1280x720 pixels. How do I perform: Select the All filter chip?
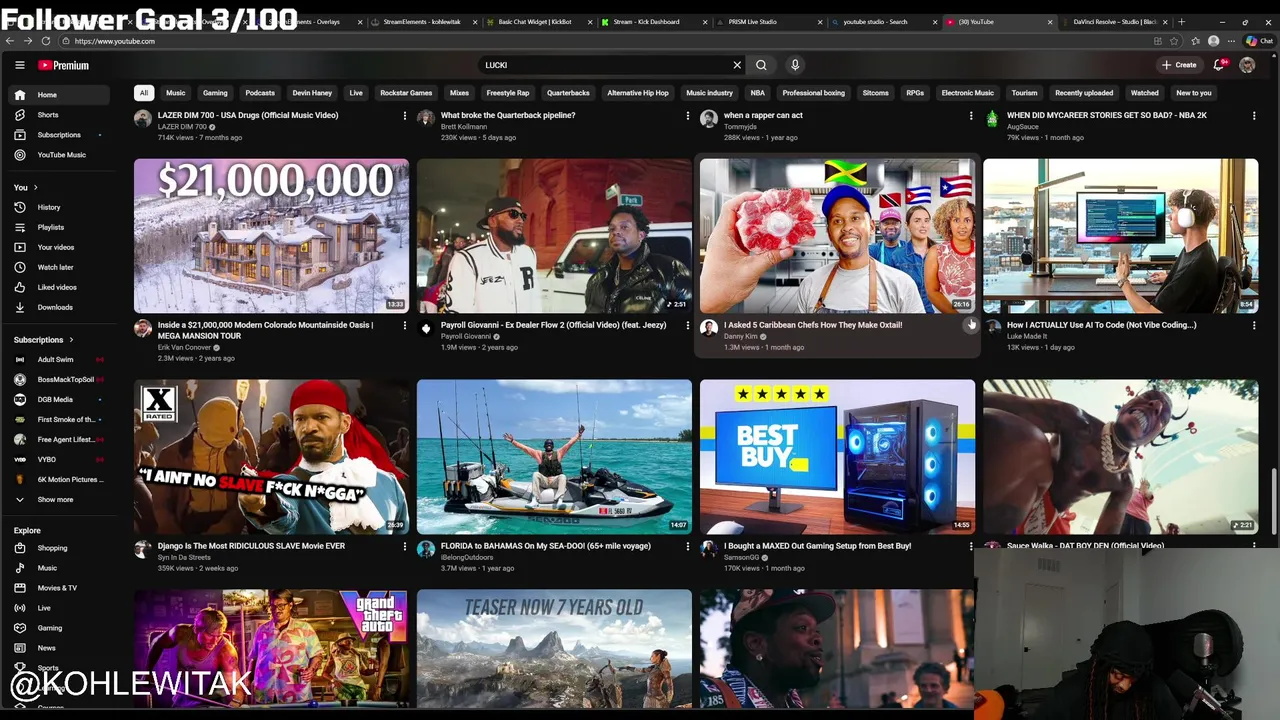click(143, 93)
